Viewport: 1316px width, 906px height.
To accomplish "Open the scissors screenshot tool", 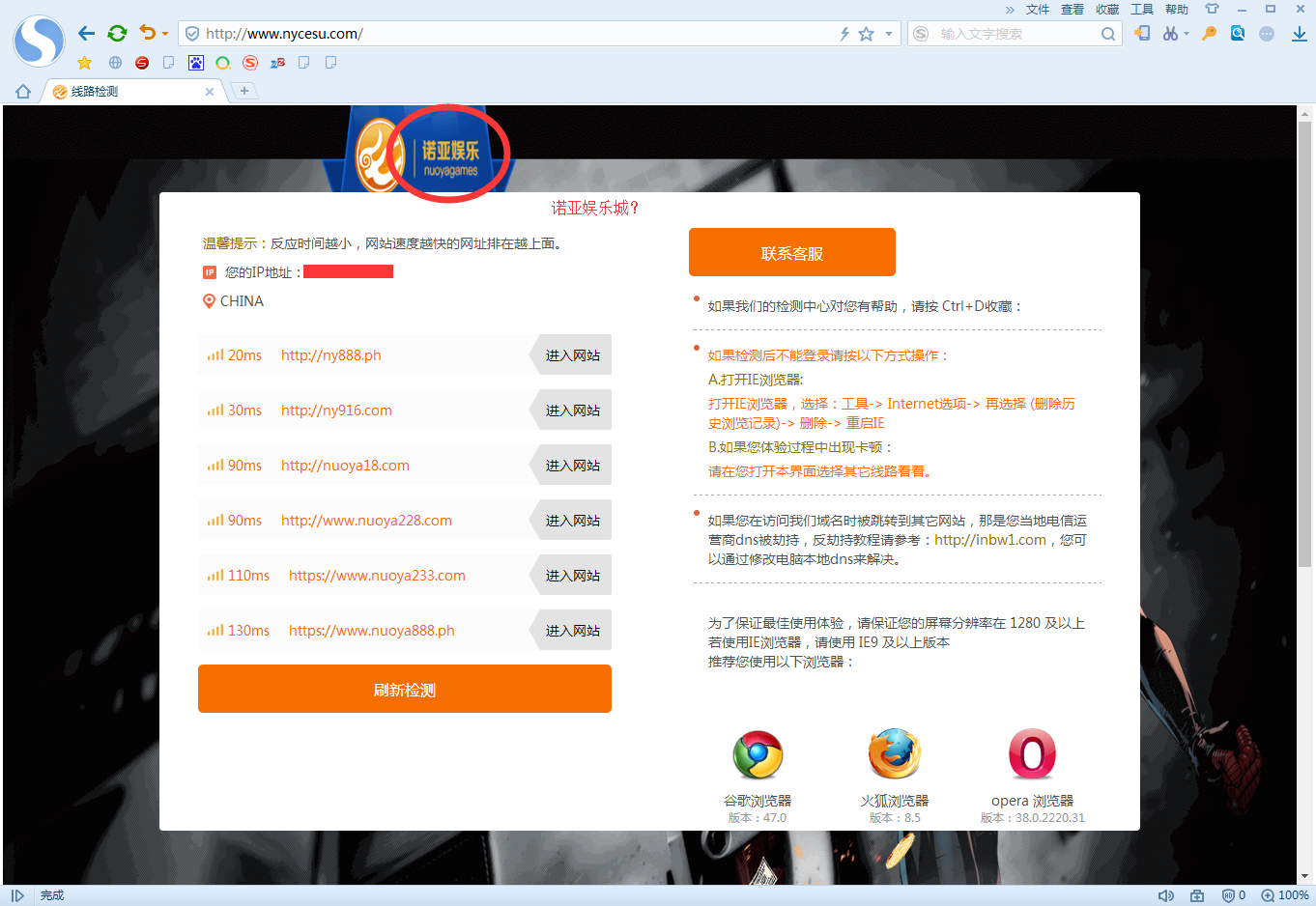I will pos(1170,34).
